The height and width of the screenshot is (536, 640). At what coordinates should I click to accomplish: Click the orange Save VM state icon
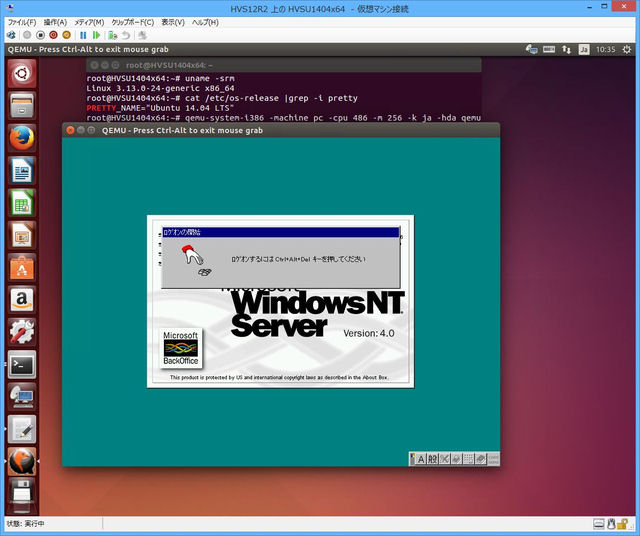click(67, 36)
